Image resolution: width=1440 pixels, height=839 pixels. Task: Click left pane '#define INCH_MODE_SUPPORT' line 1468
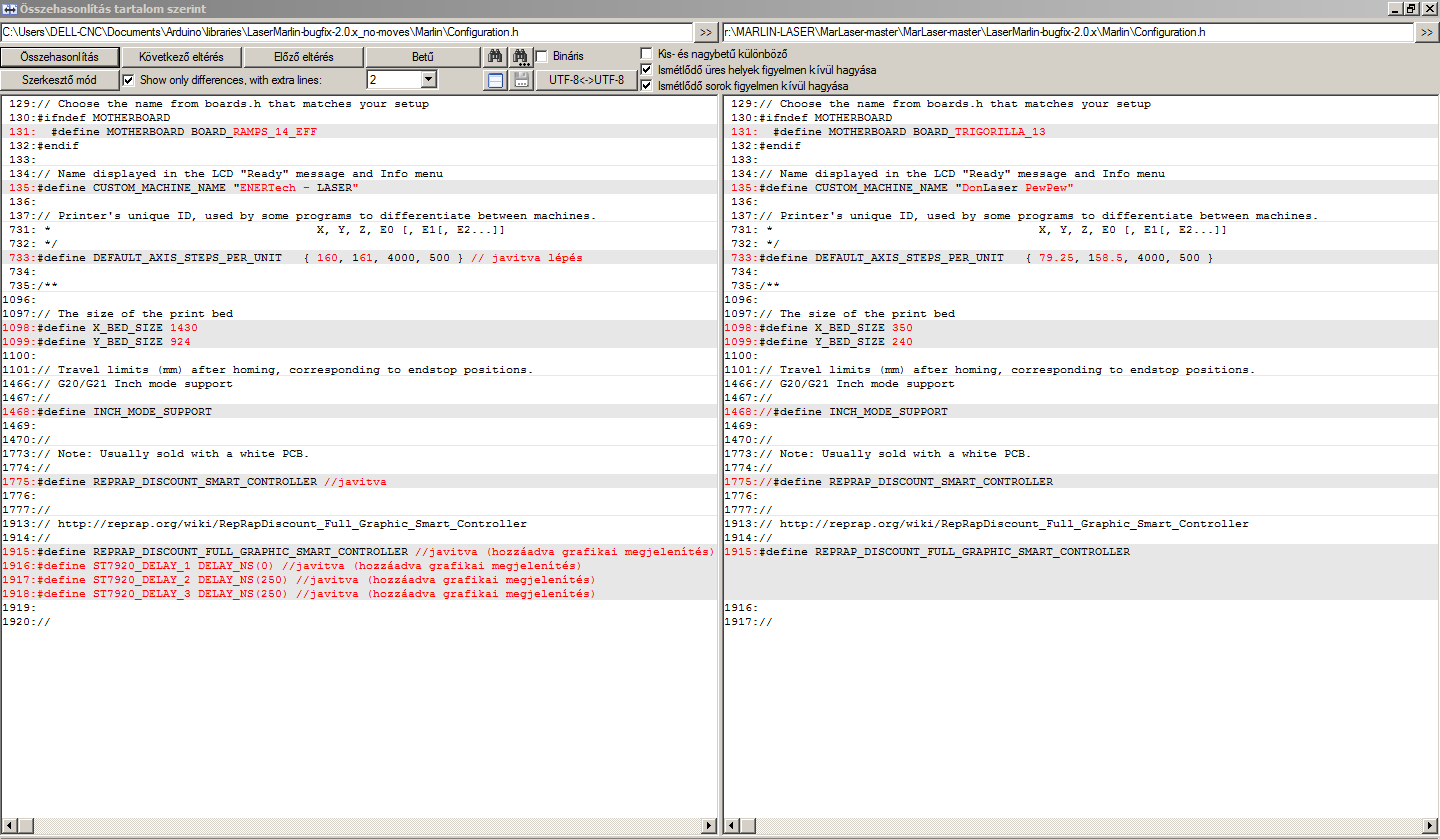pyautogui.click(x=359, y=411)
